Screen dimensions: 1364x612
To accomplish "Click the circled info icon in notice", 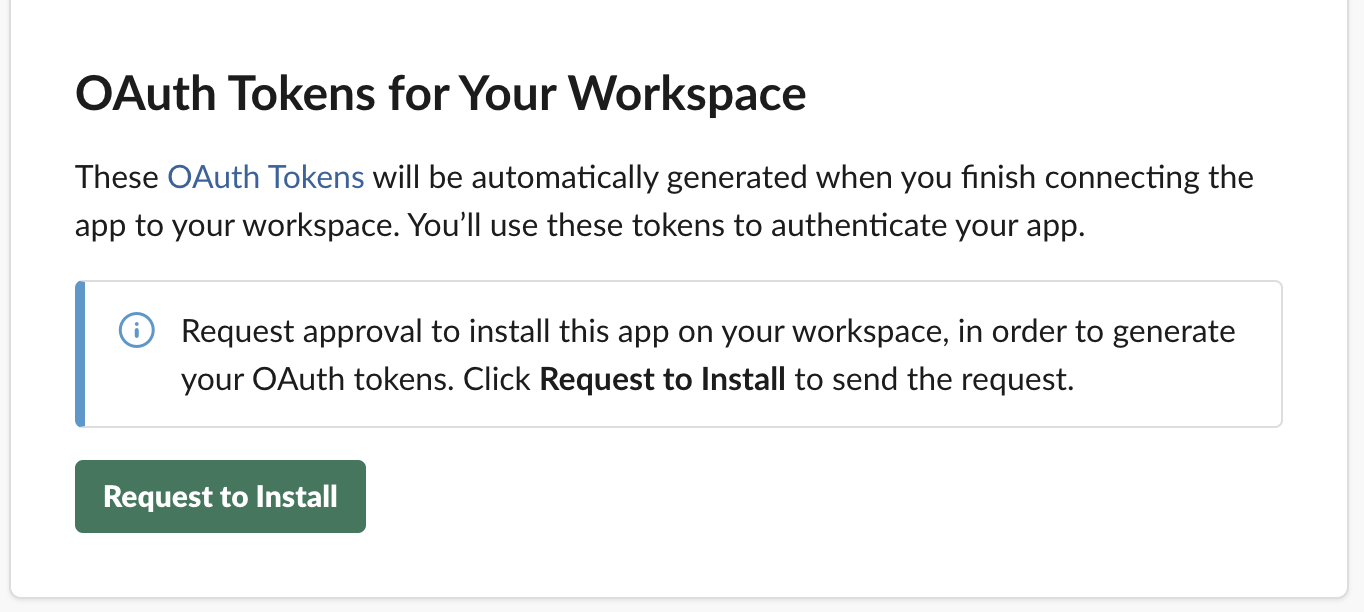I will [135, 331].
